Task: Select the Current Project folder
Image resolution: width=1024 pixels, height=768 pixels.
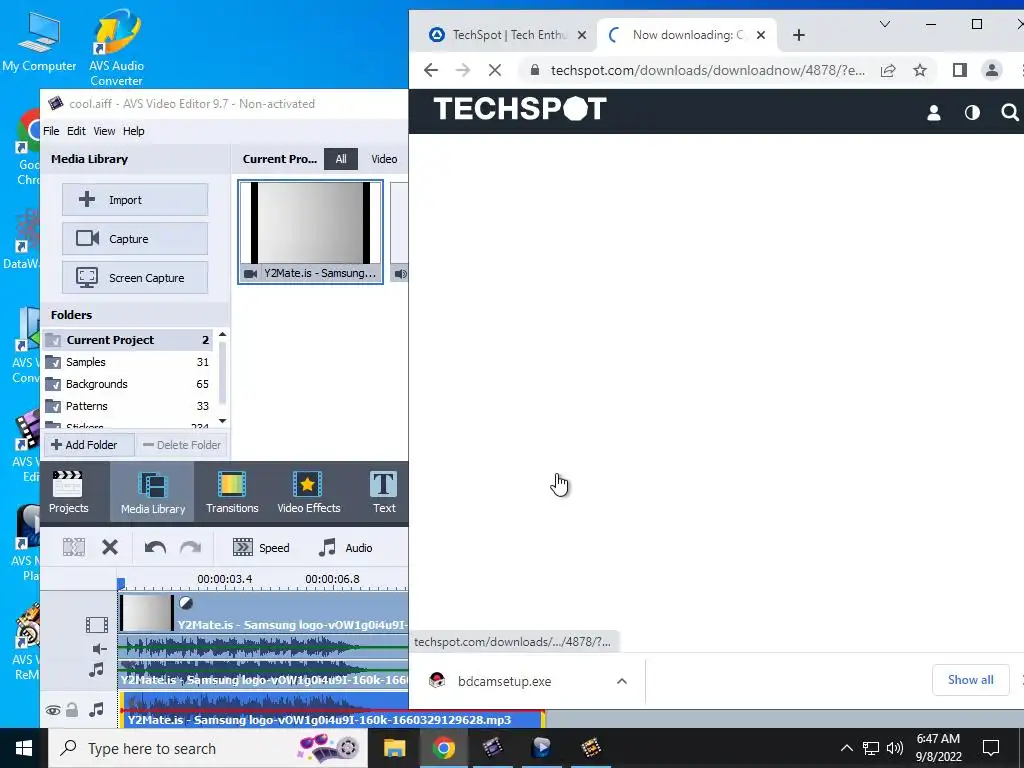Action: coord(128,340)
